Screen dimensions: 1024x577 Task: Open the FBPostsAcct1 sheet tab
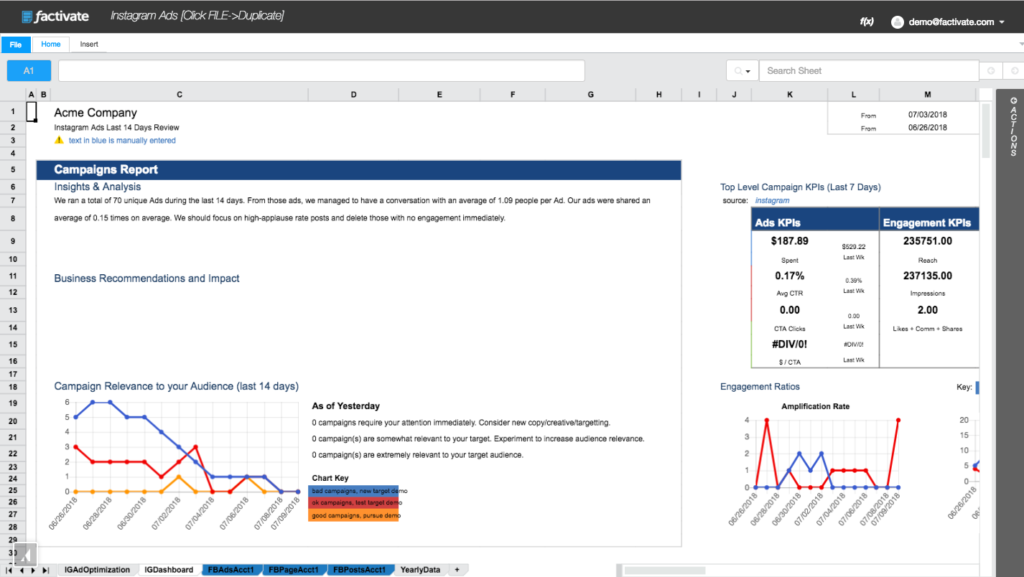click(x=360, y=570)
